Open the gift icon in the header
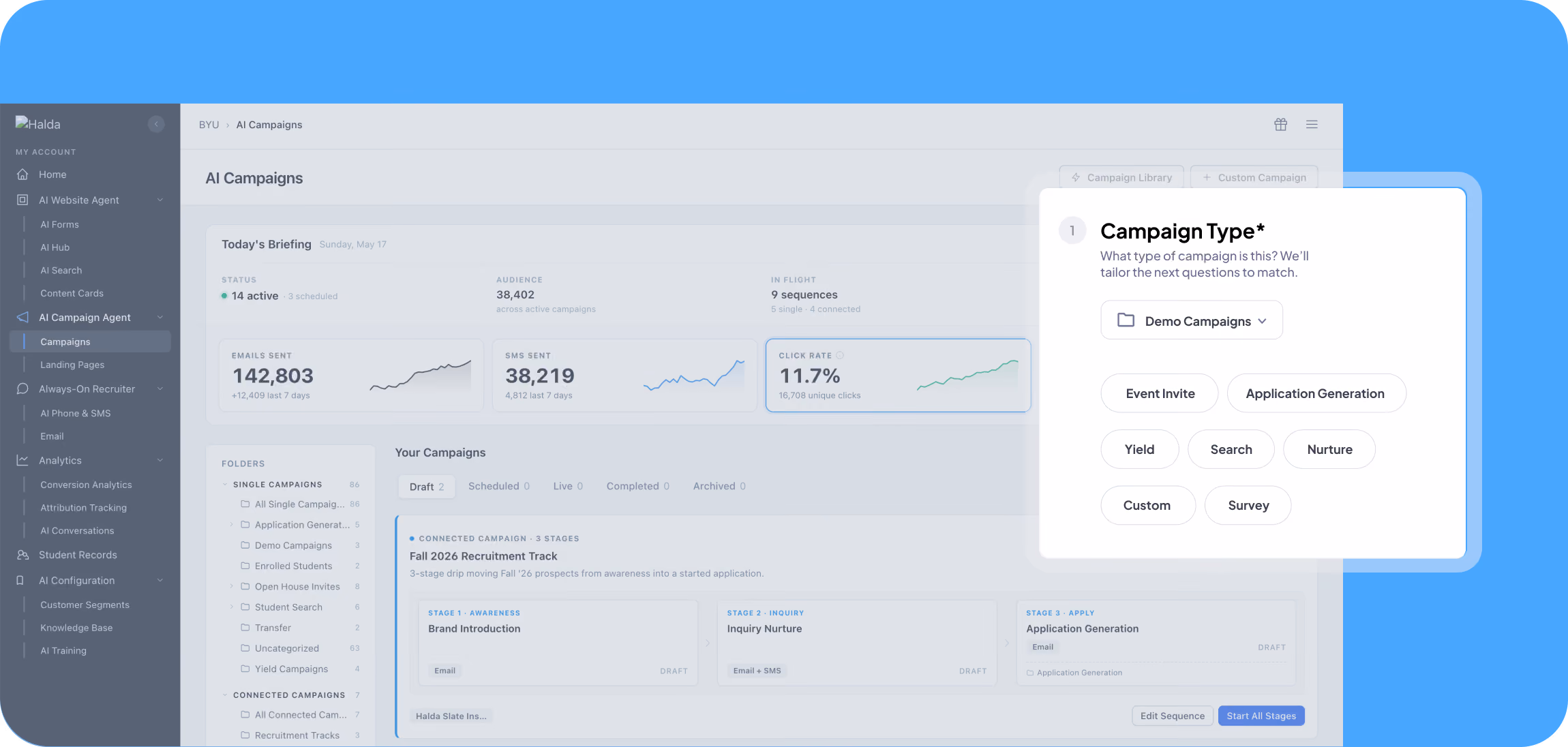 tap(1281, 124)
